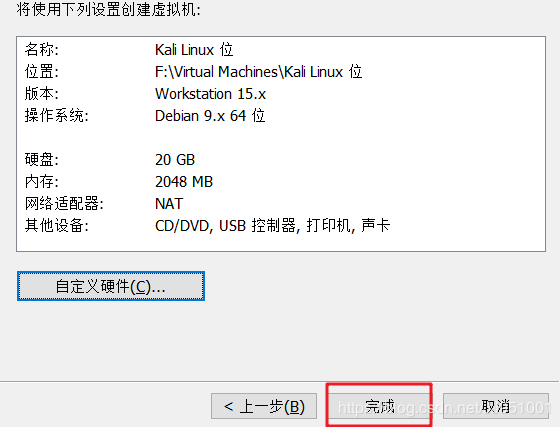
Task: Cancel the wizard with 取消
Action: [496, 406]
